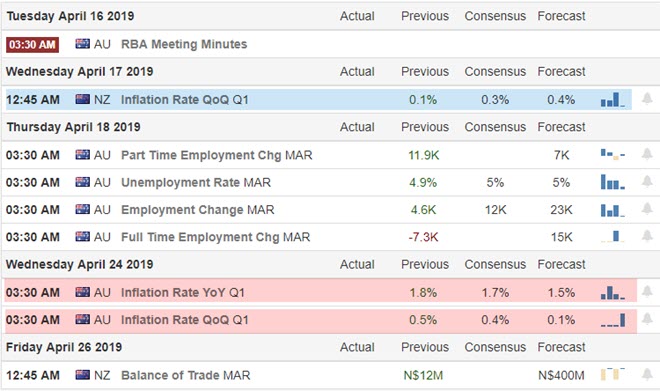Open RBA Meeting Minutes event
660x391 pixels.
[x=184, y=44]
